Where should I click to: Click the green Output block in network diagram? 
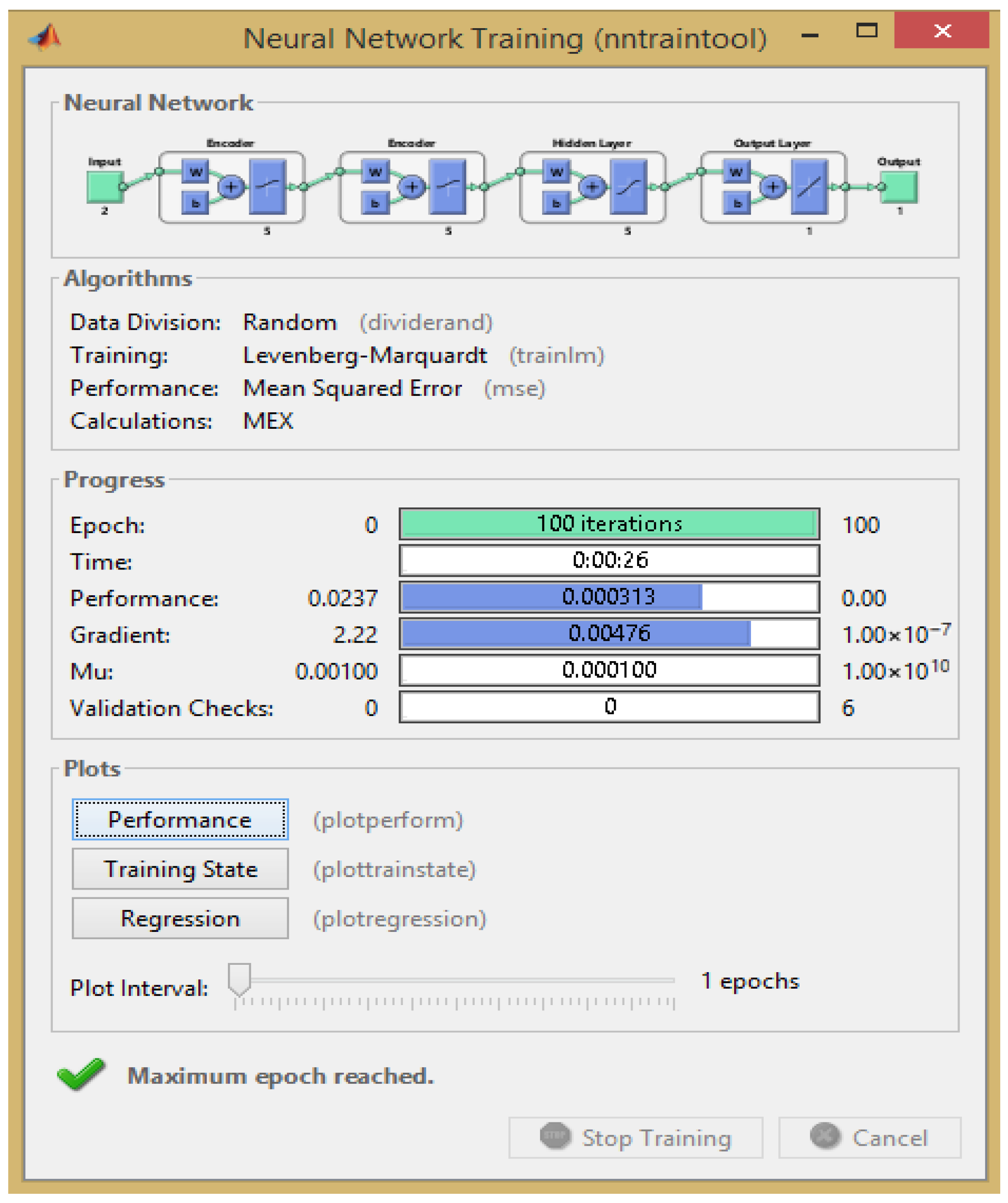899,187
